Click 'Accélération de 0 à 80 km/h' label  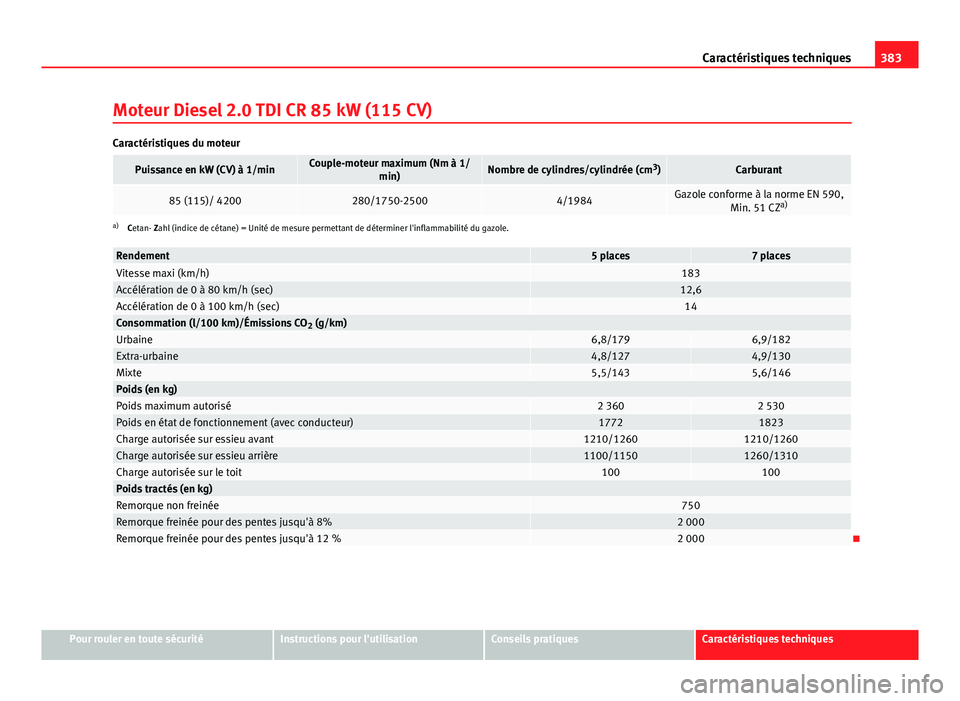pyautogui.click(x=194, y=290)
